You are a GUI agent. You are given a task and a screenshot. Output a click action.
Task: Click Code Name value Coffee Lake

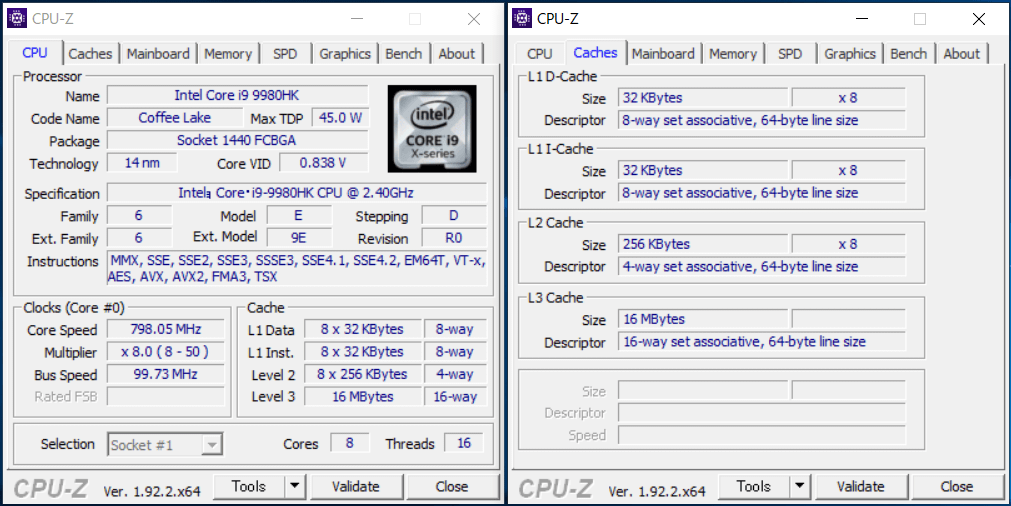175,118
